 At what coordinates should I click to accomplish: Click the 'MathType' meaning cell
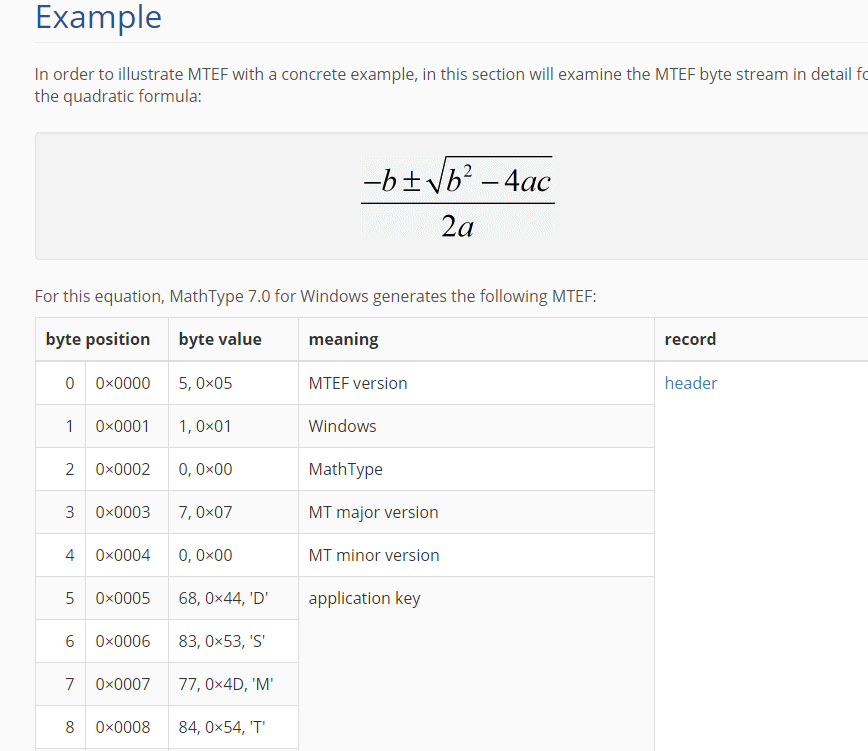tap(476, 469)
